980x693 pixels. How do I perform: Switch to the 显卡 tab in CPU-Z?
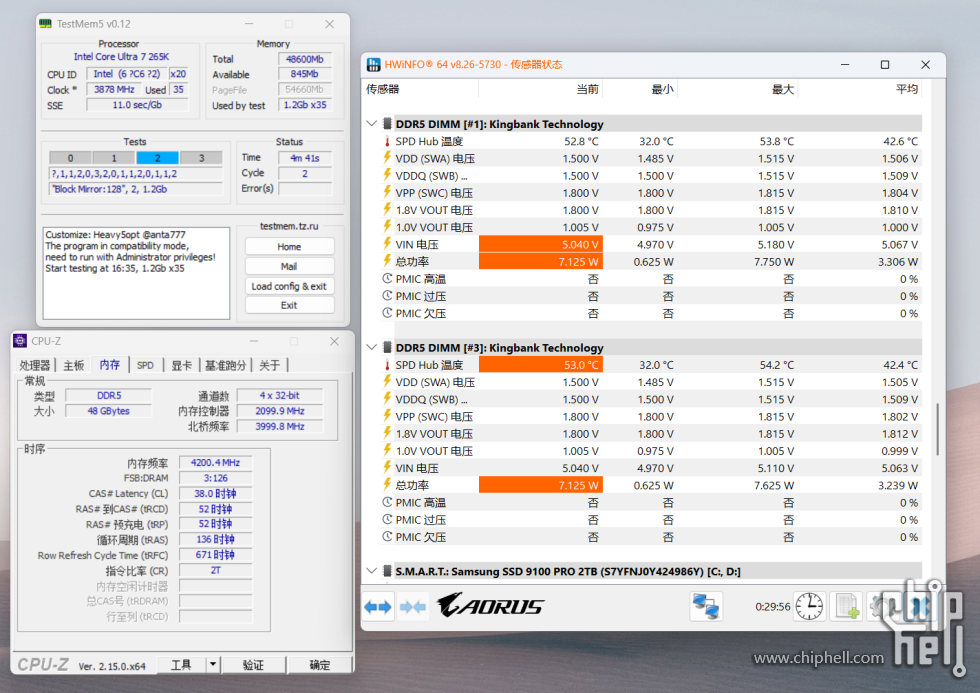[x=181, y=366]
